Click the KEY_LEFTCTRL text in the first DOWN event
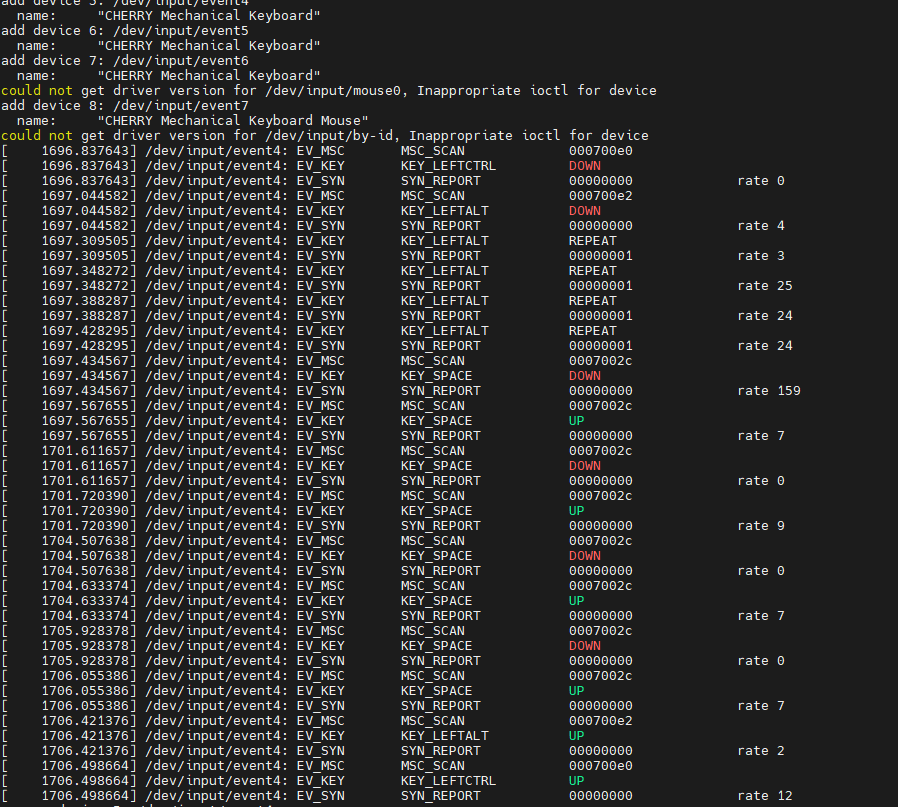This screenshot has height=807, width=898. pos(448,166)
